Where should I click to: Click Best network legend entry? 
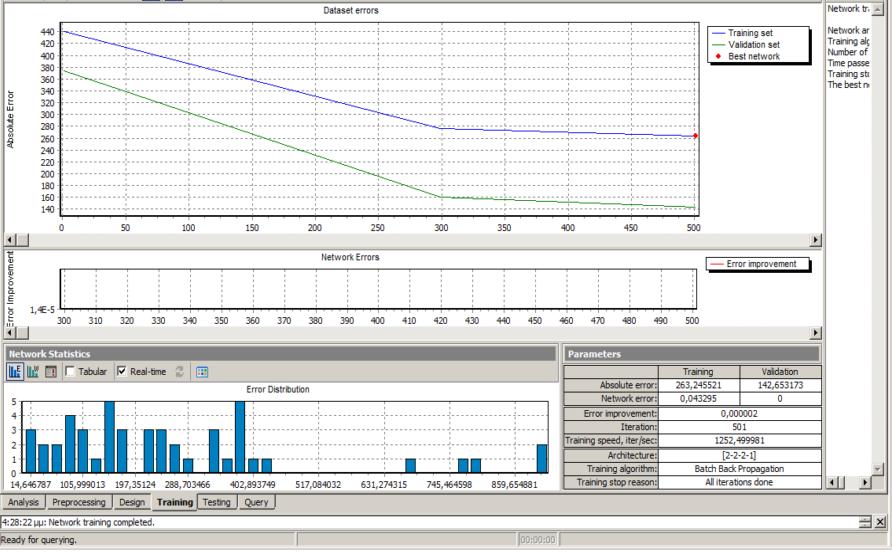coord(747,56)
